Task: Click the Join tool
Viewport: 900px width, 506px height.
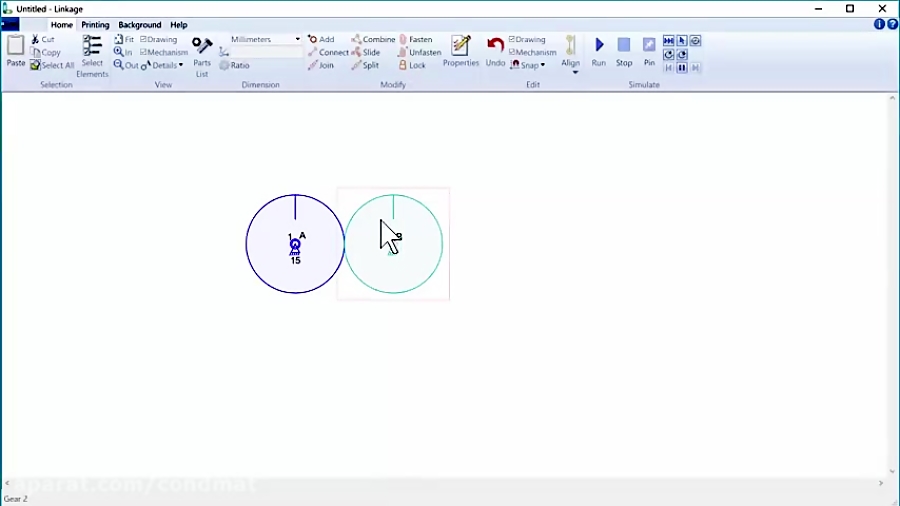Action: pos(320,65)
